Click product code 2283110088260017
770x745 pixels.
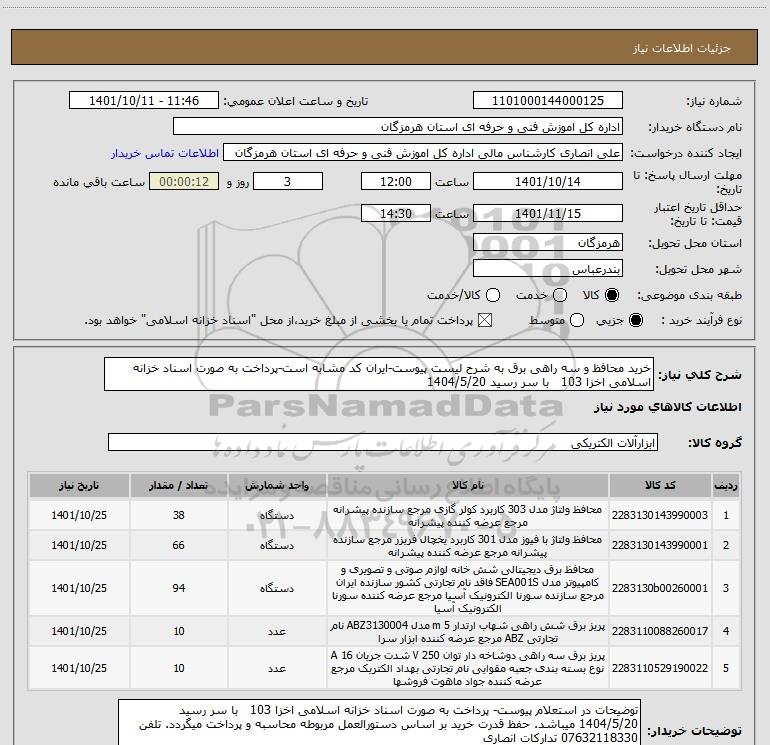tap(660, 631)
